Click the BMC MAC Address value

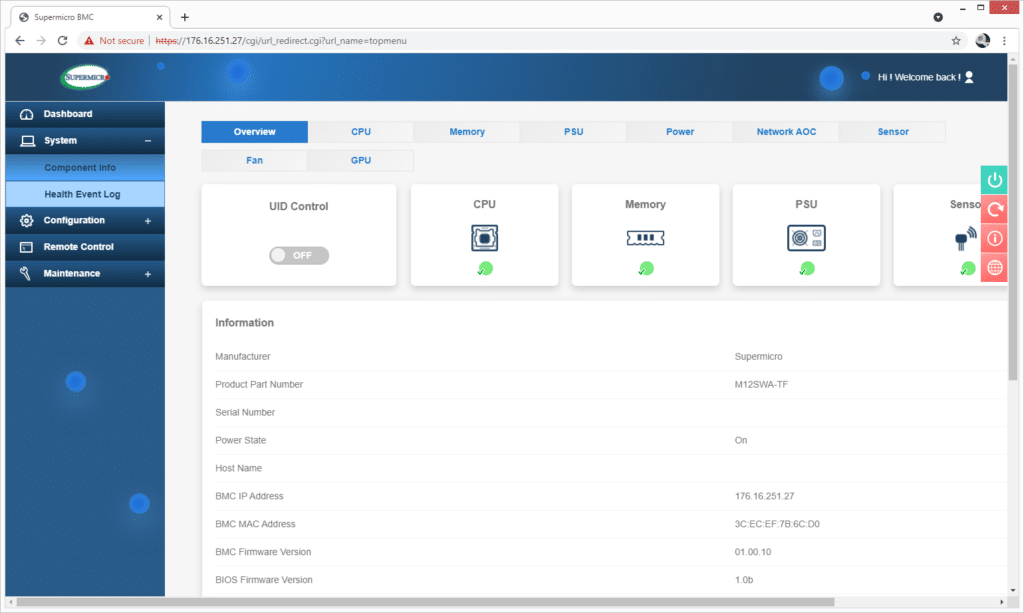click(777, 524)
